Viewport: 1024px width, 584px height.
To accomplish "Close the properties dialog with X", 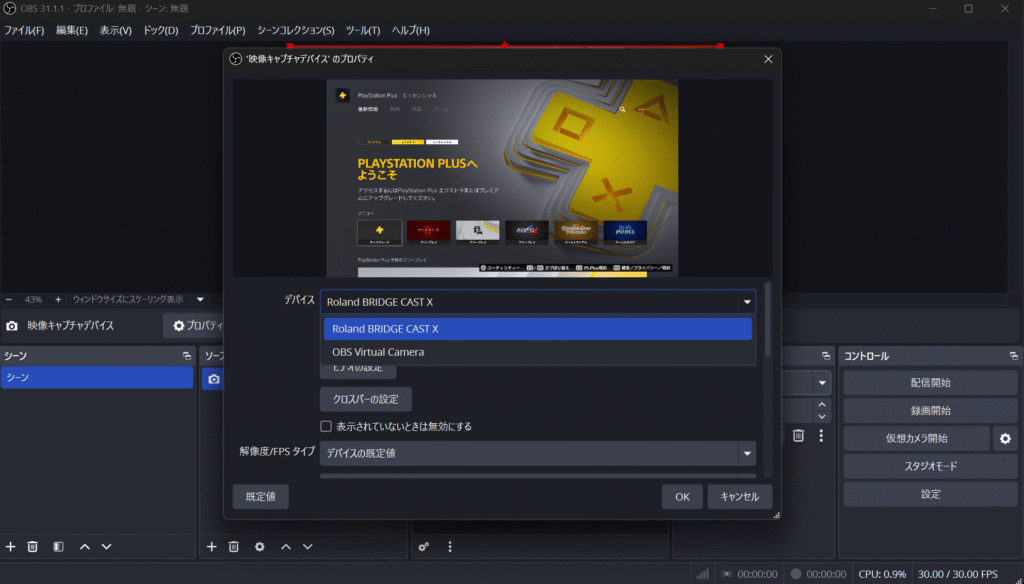I will [768, 59].
